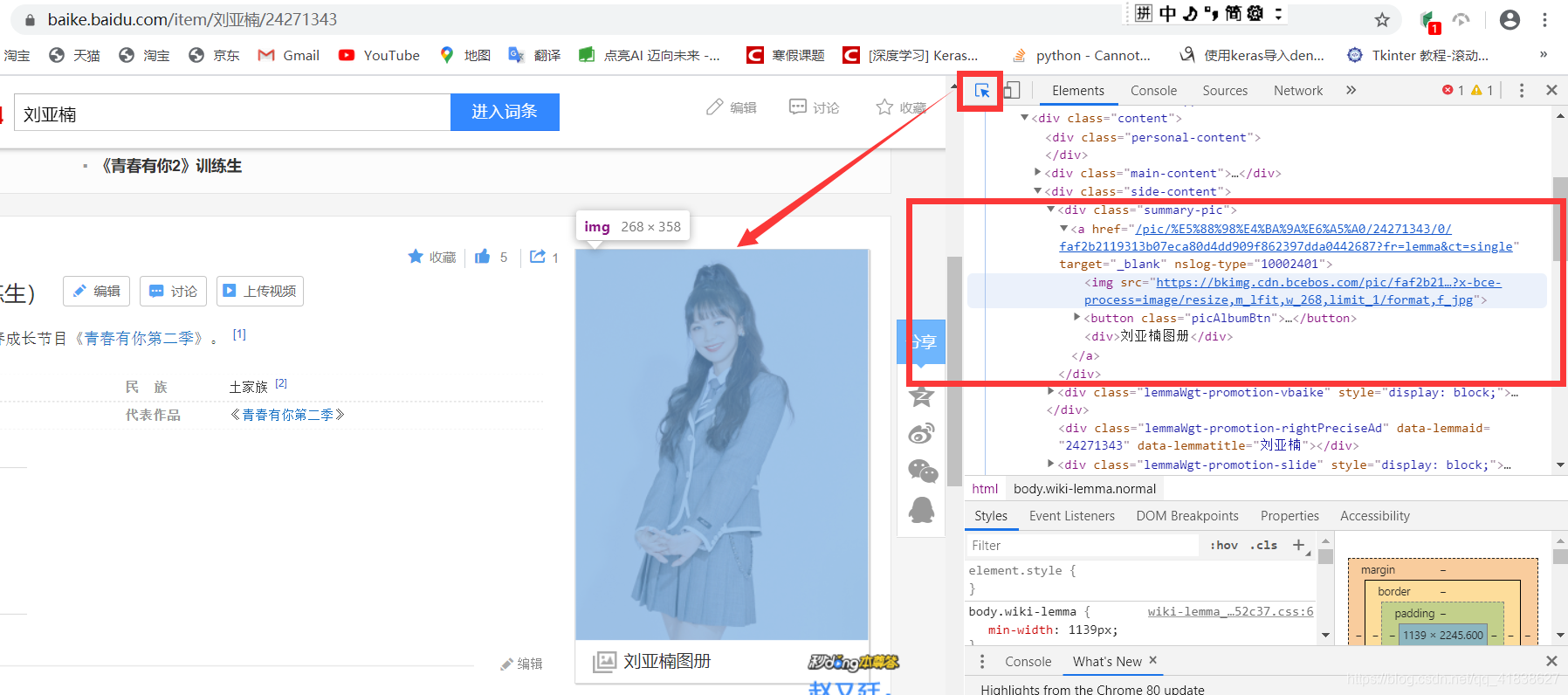Expand the lemmaWgt-promotion-vbaike div node
The height and width of the screenshot is (695, 1568).
pos(1051,392)
